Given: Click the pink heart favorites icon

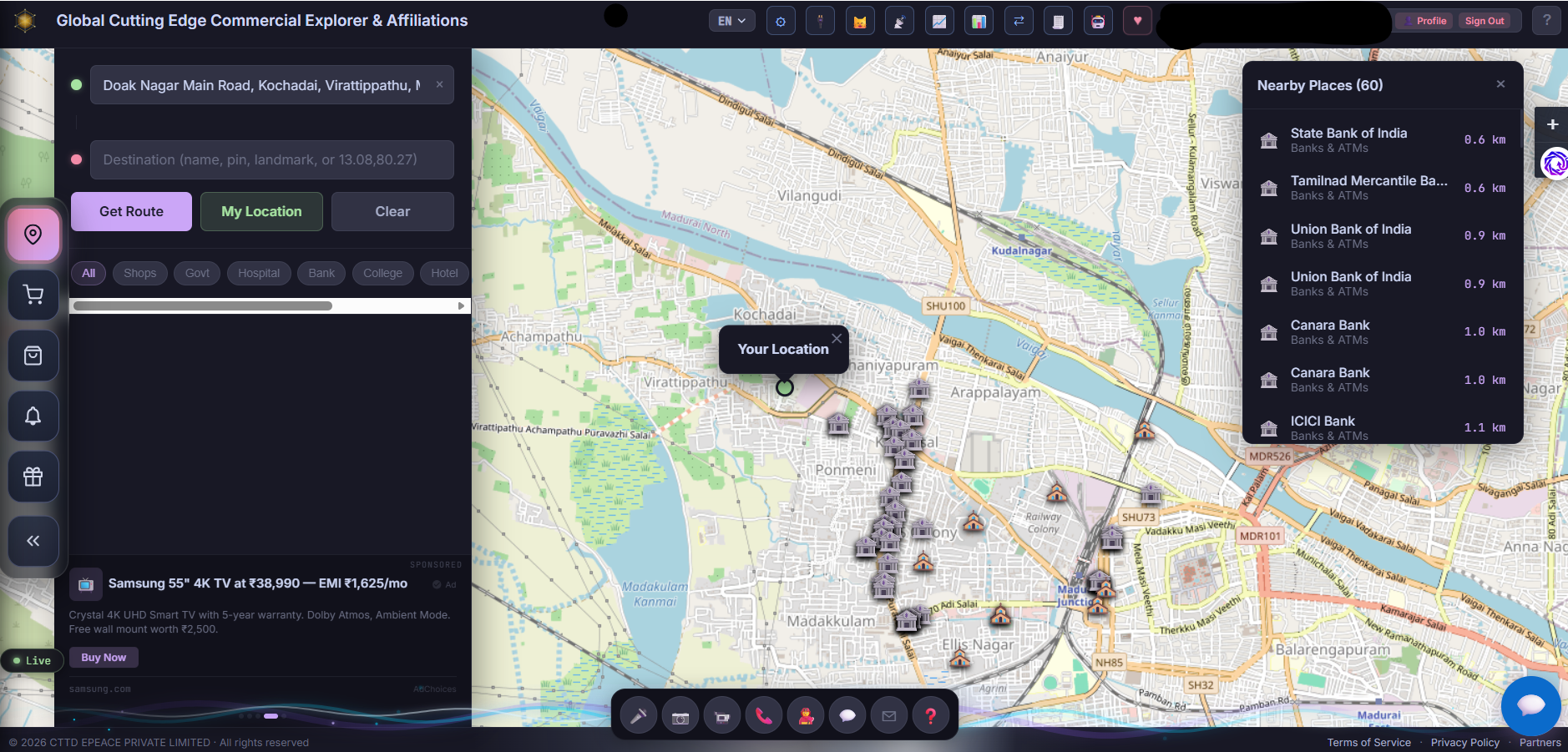Looking at the screenshot, I should pos(1137,22).
